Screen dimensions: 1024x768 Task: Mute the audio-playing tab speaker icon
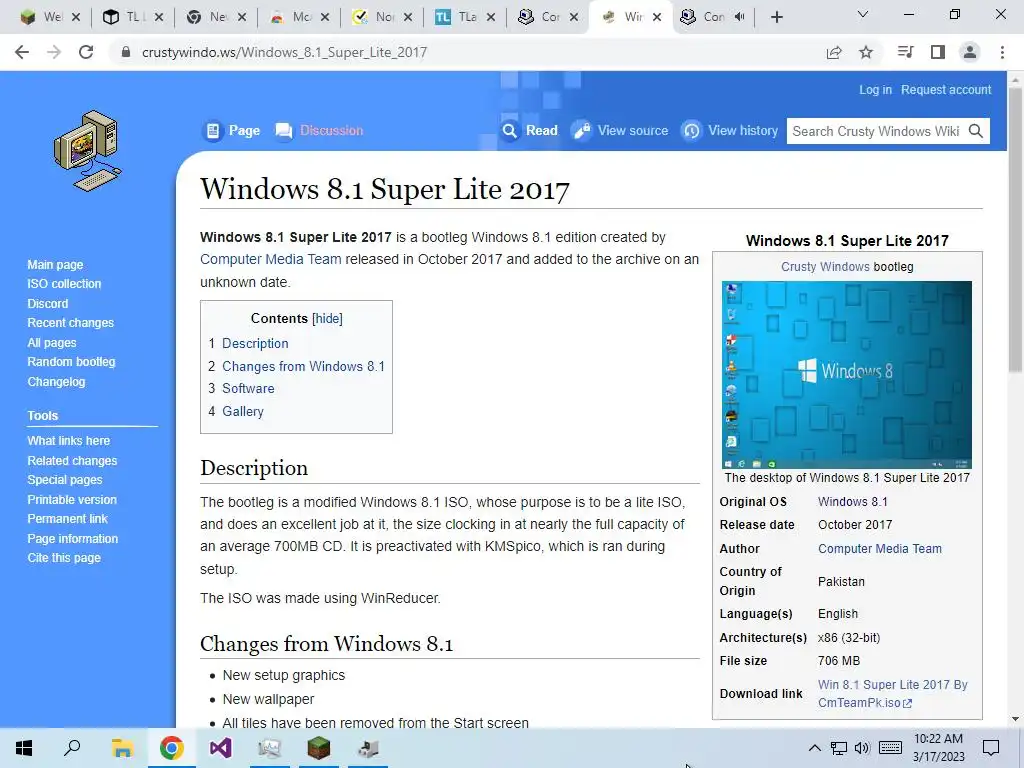739,17
